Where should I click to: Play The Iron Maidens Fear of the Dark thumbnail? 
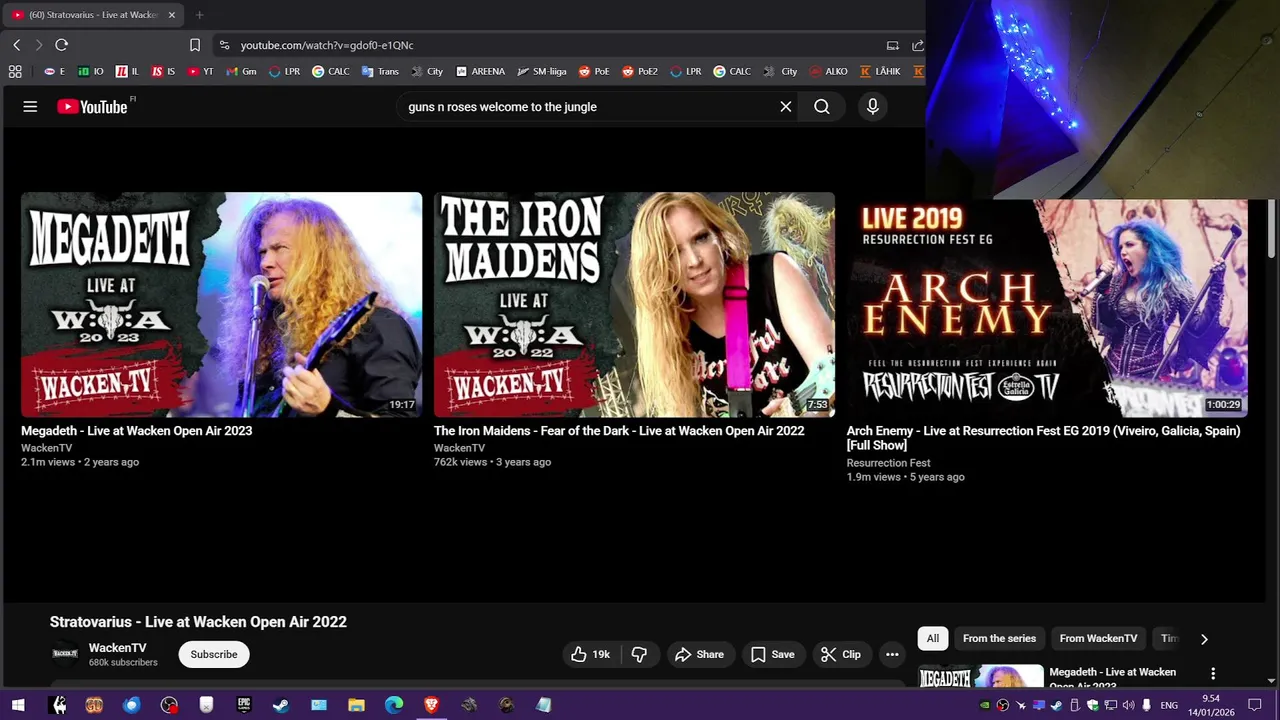(x=634, y=304)
